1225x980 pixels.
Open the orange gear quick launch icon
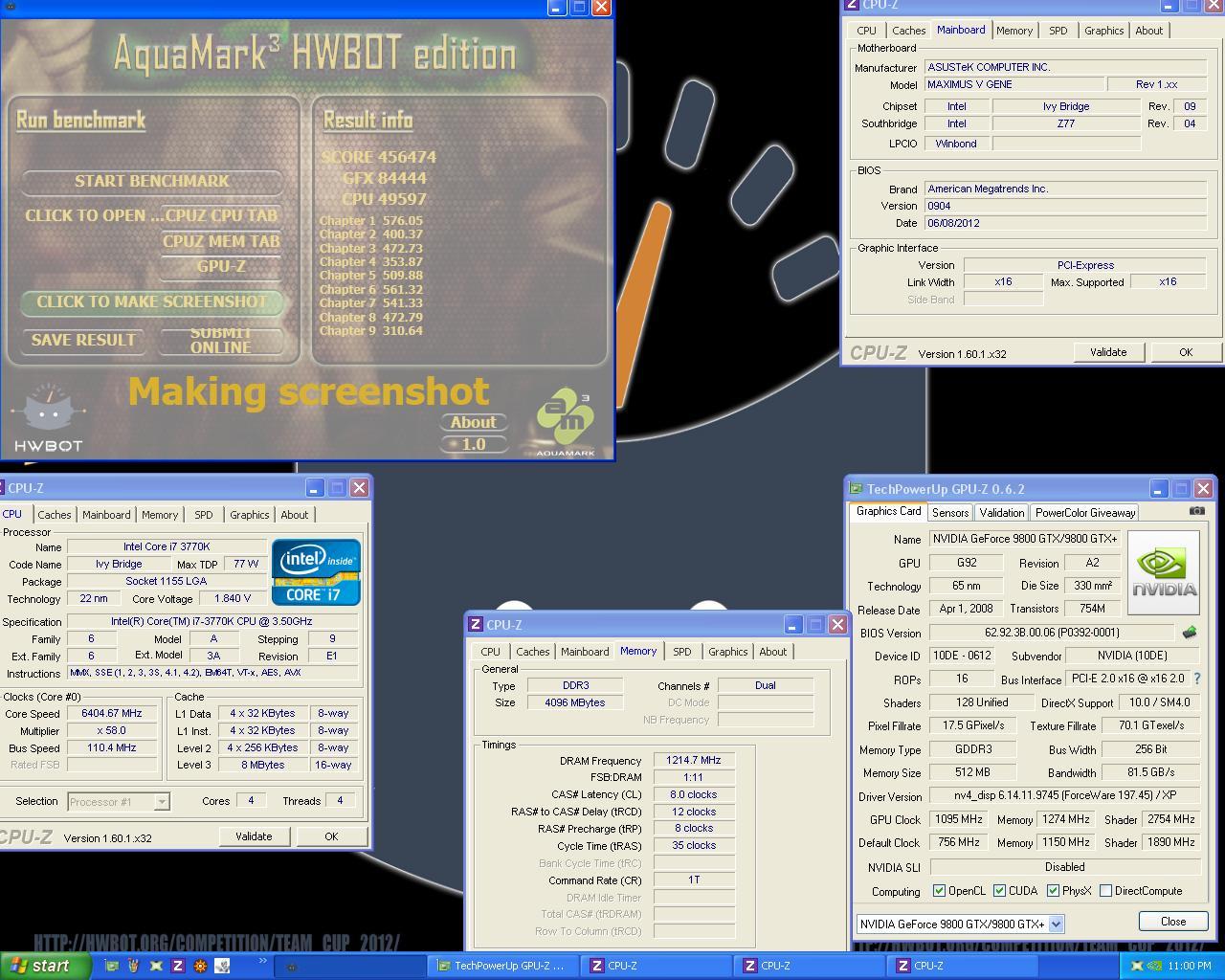pyautogui.click(x=200, y=966)
